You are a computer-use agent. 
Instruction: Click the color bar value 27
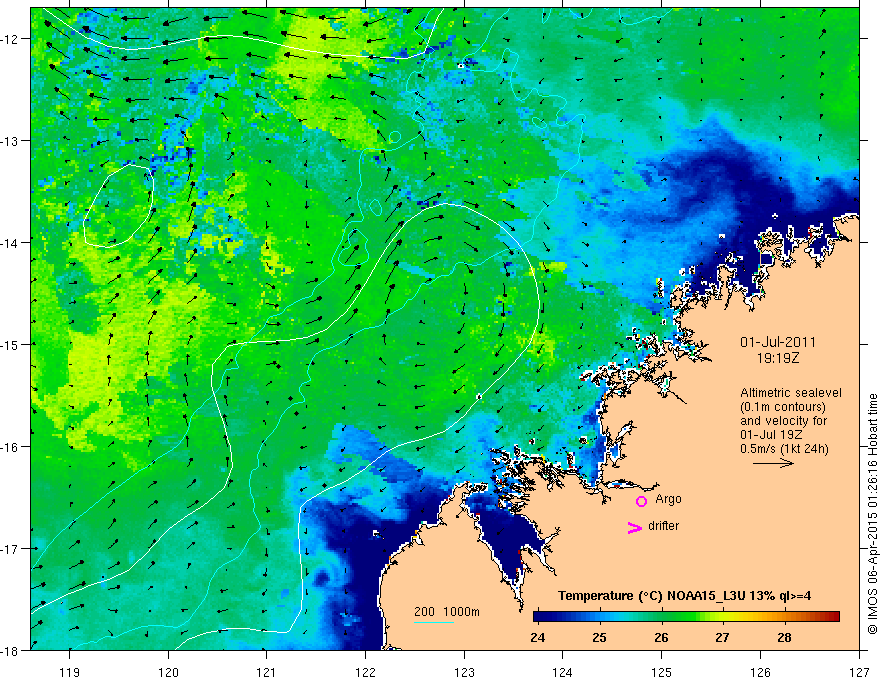coord(722,637)
